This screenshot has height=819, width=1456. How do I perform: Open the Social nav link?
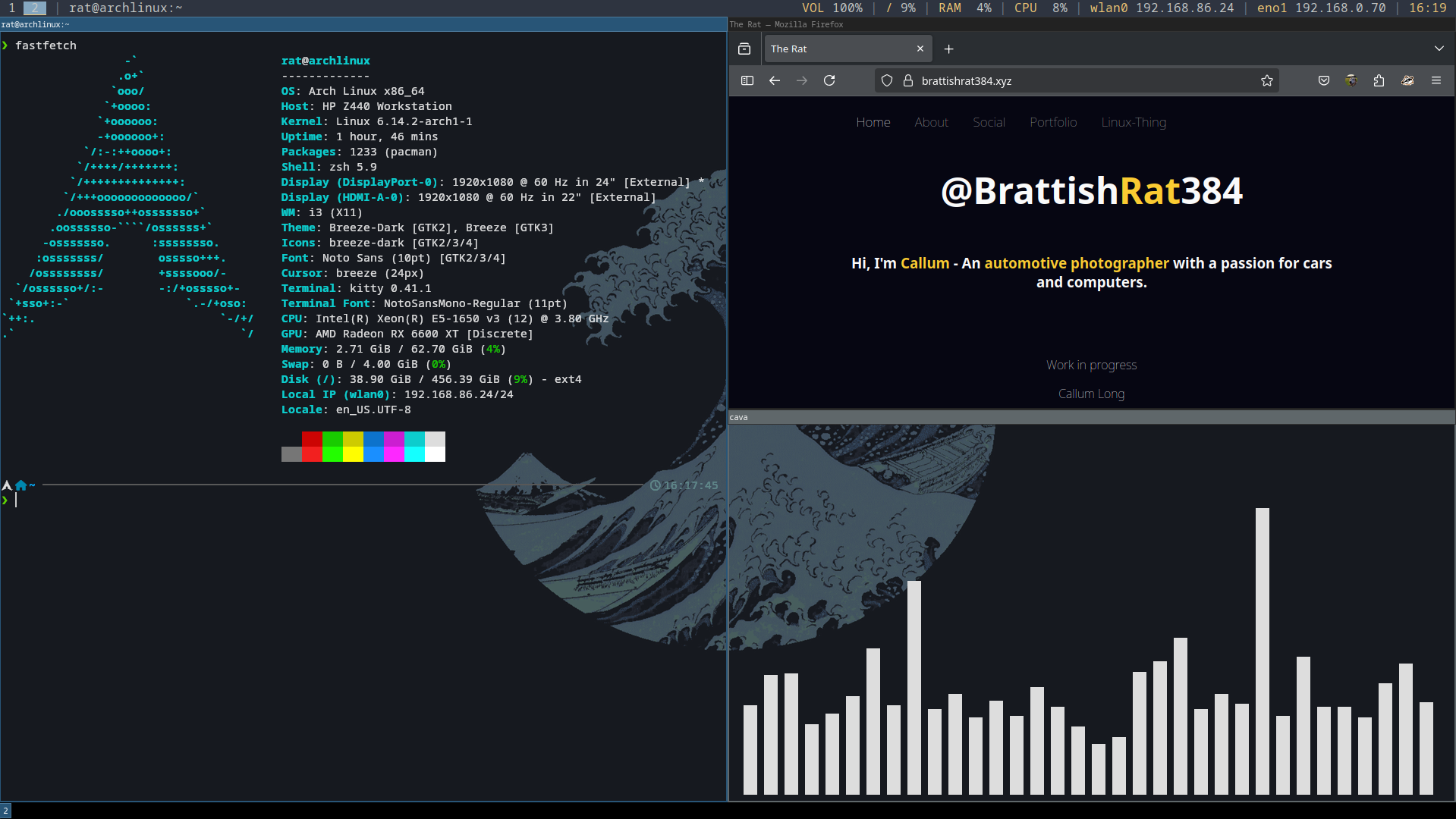tap(989, 122)
